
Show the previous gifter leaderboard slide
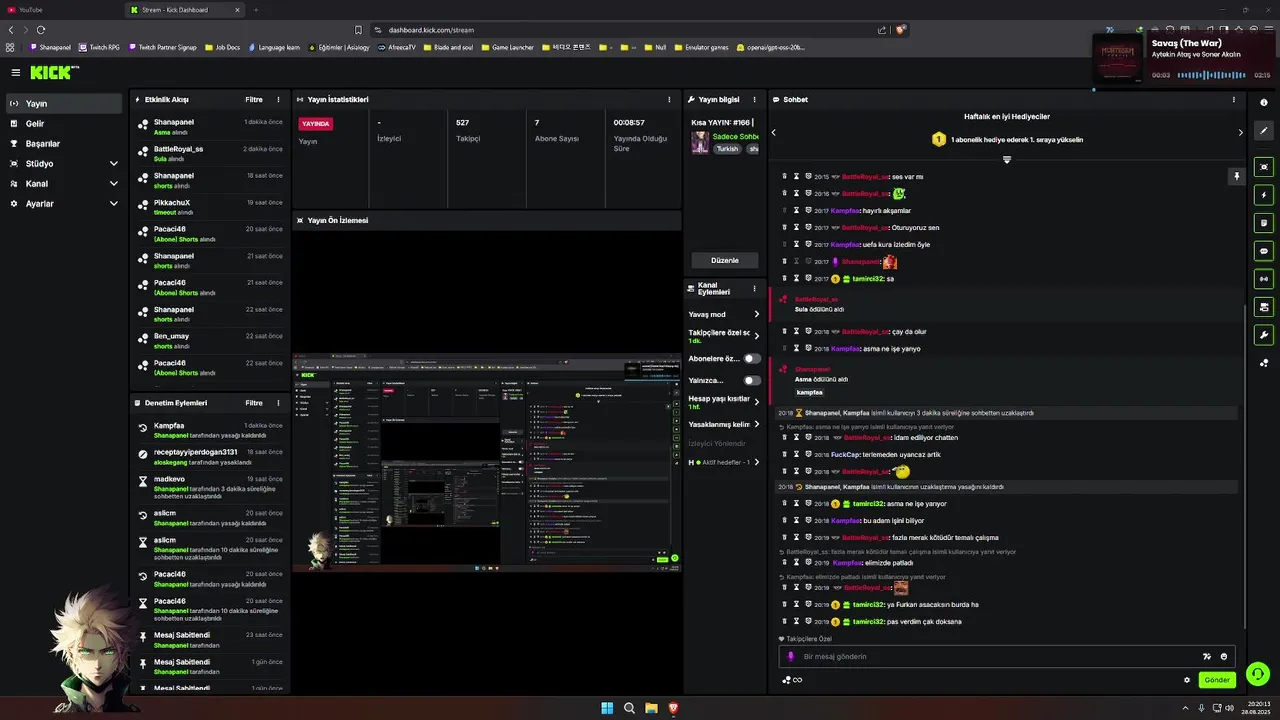point(773,132)
